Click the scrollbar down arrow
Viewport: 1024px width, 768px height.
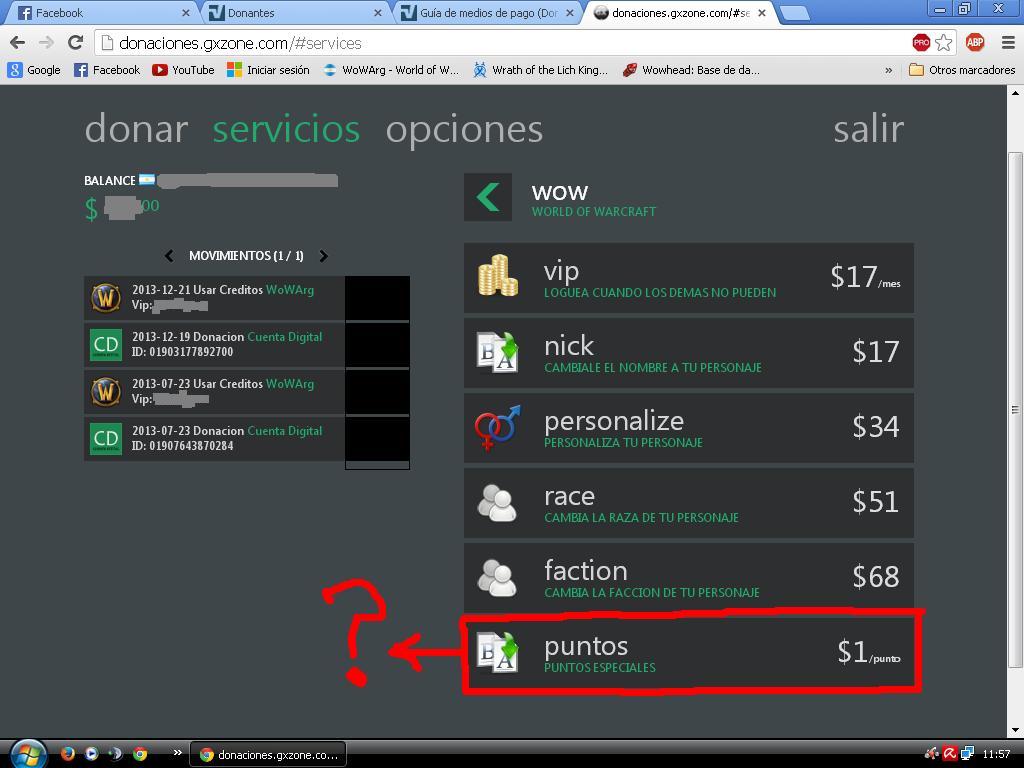pyautogui.click(x=1015, y=730)
